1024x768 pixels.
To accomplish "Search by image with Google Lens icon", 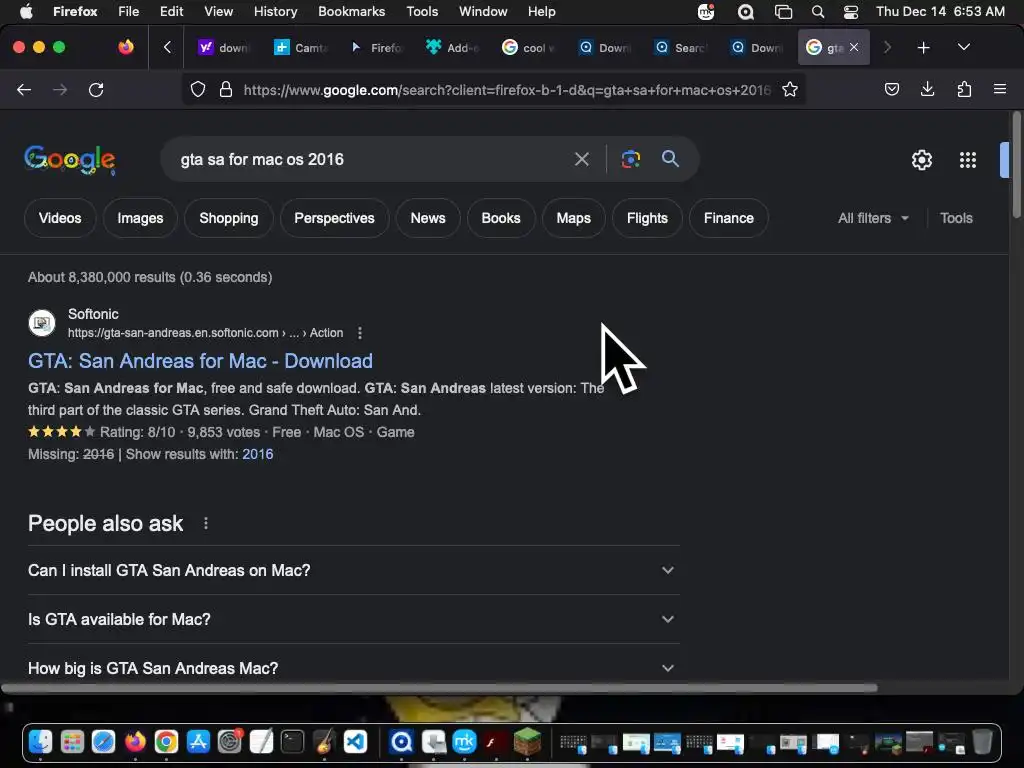I will [631, 159].
